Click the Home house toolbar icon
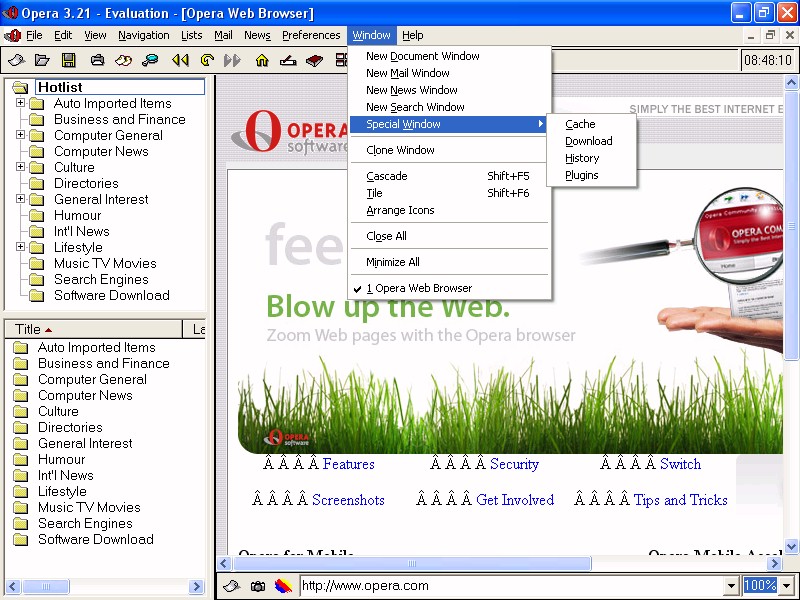This screenshot has width=800, height=600. tap(262, 61)
